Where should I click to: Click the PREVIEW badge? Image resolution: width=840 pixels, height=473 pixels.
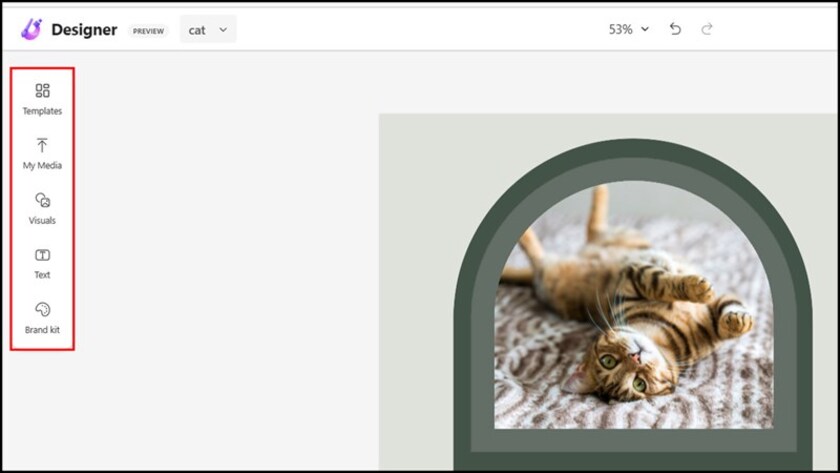point(148,31)
